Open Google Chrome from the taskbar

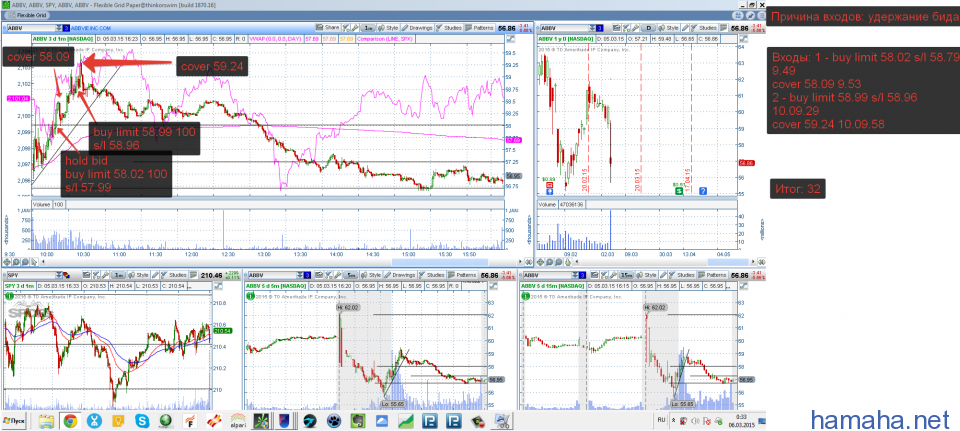click(x=70, y=422)
